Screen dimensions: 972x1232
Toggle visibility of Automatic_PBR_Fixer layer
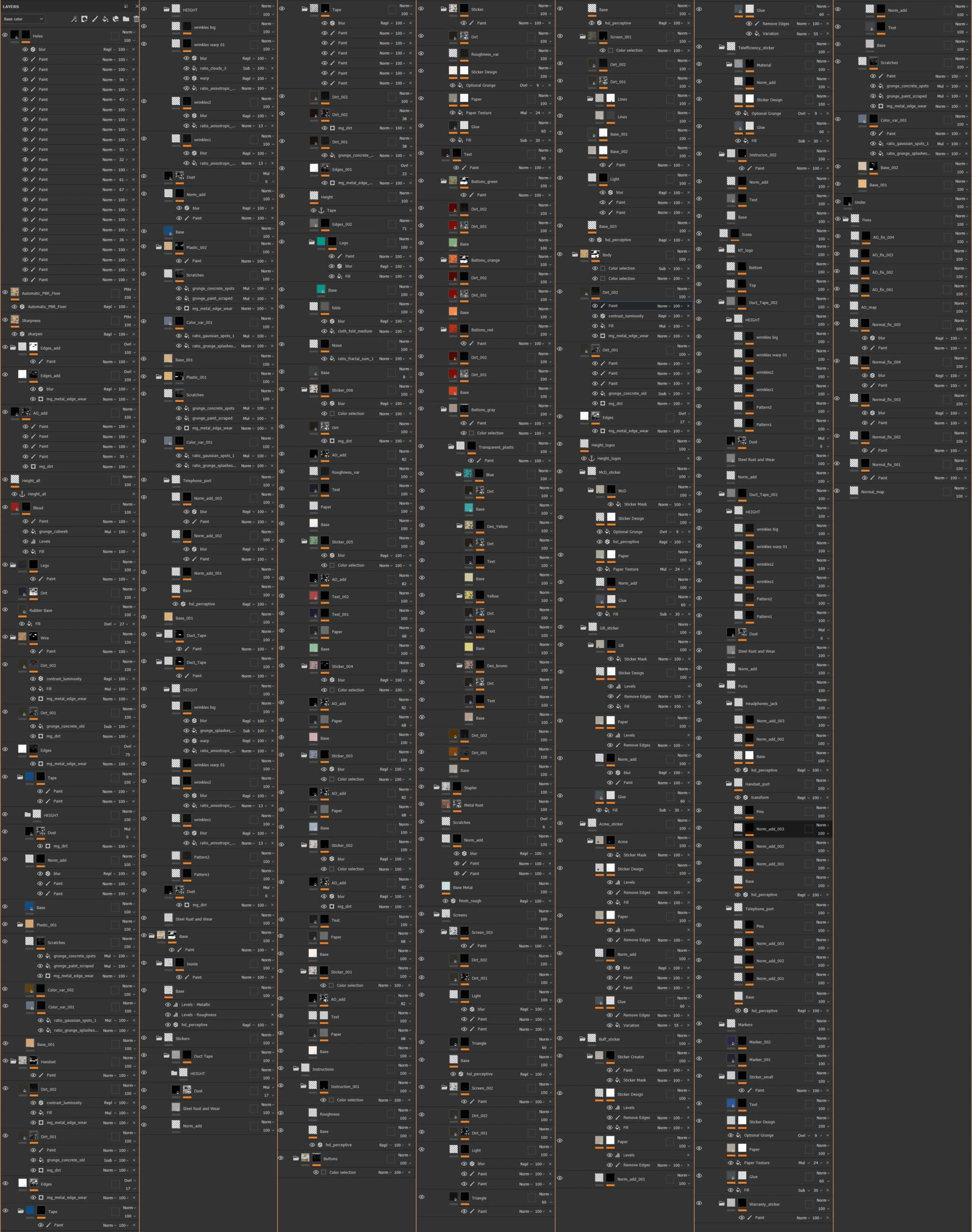pos(5,293)
